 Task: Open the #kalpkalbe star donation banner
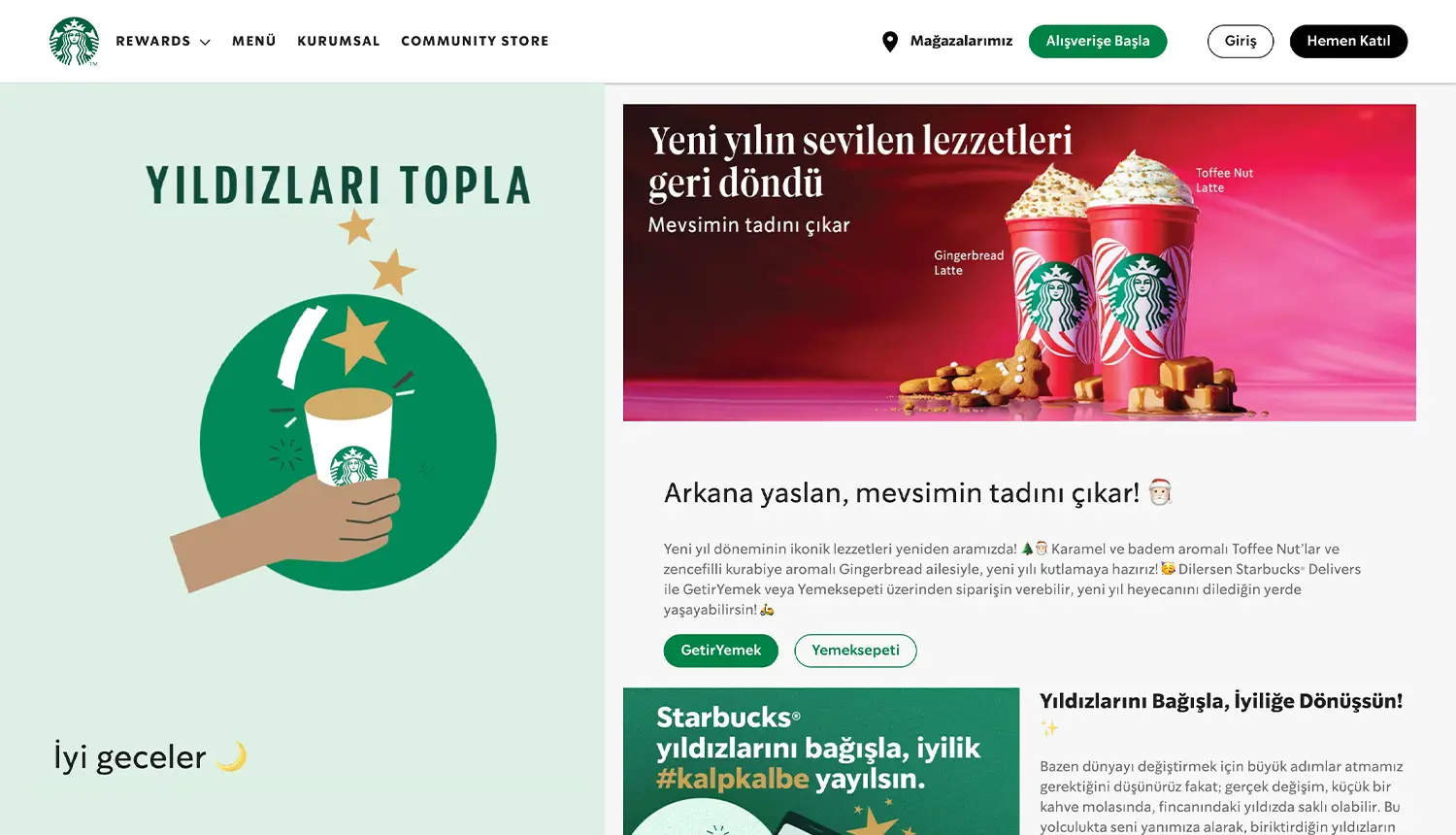(x=821, y=761)
